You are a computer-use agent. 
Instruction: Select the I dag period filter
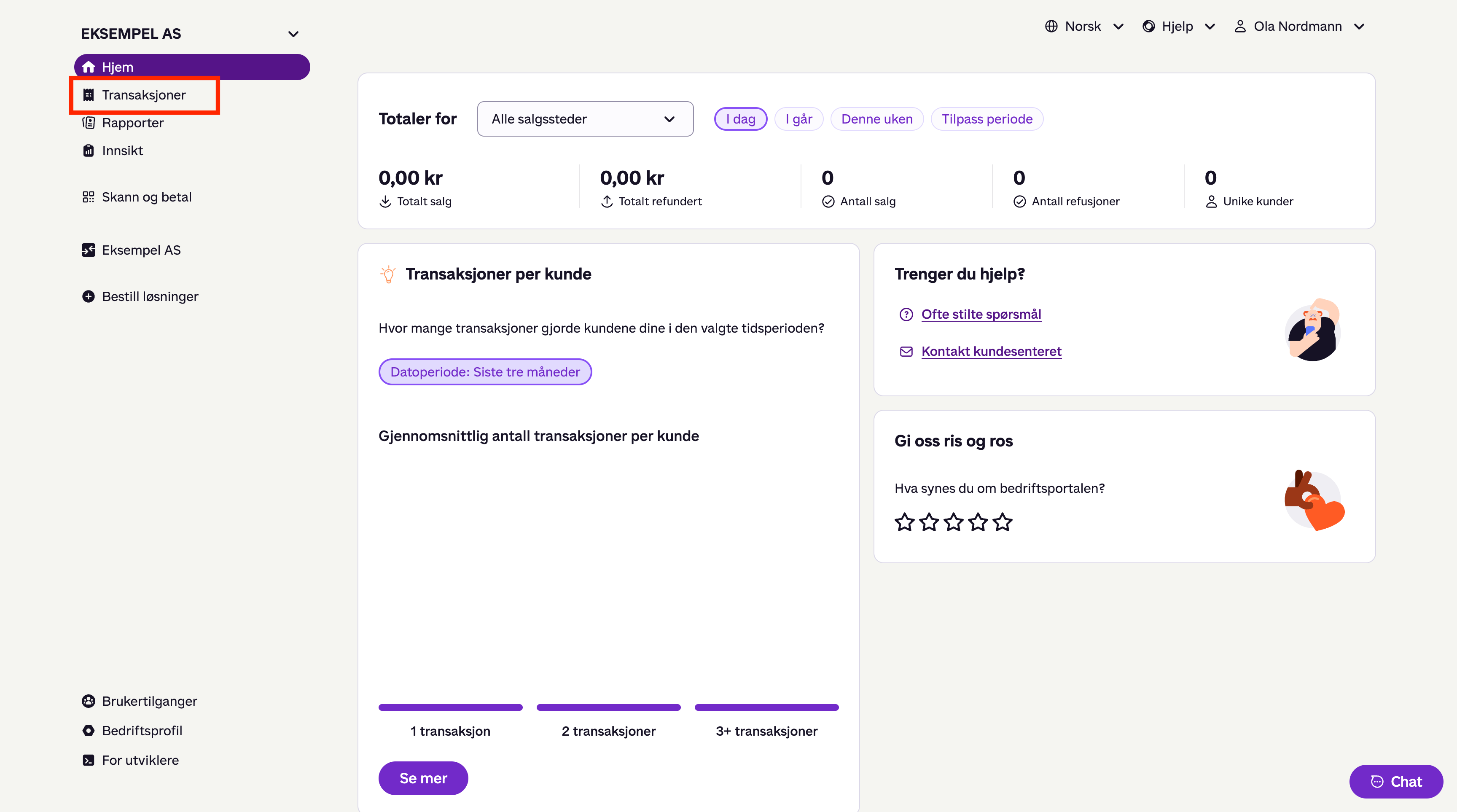pyautogui.click(x=740, y=119)
